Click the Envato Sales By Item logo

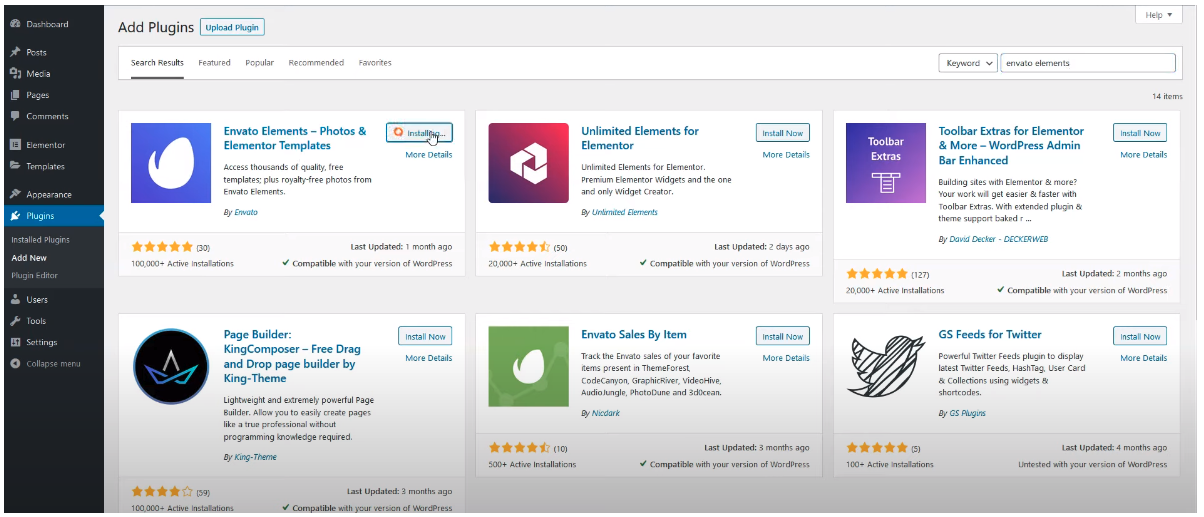(528, 366)
